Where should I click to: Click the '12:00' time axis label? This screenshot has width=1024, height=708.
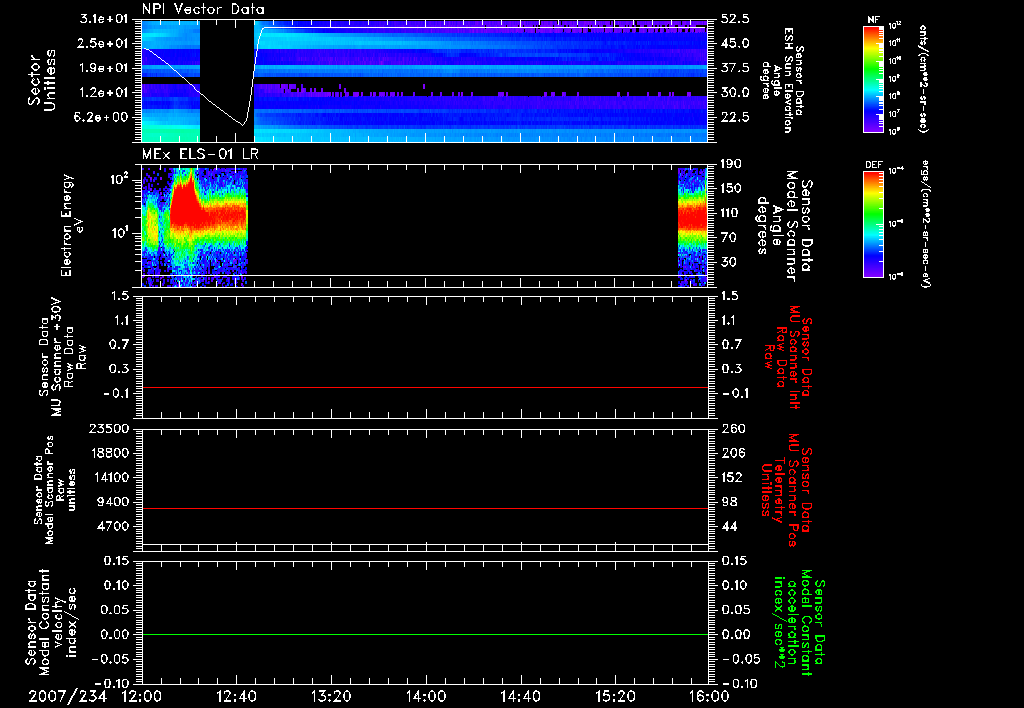pyautogui.click(x=141, y=696)
